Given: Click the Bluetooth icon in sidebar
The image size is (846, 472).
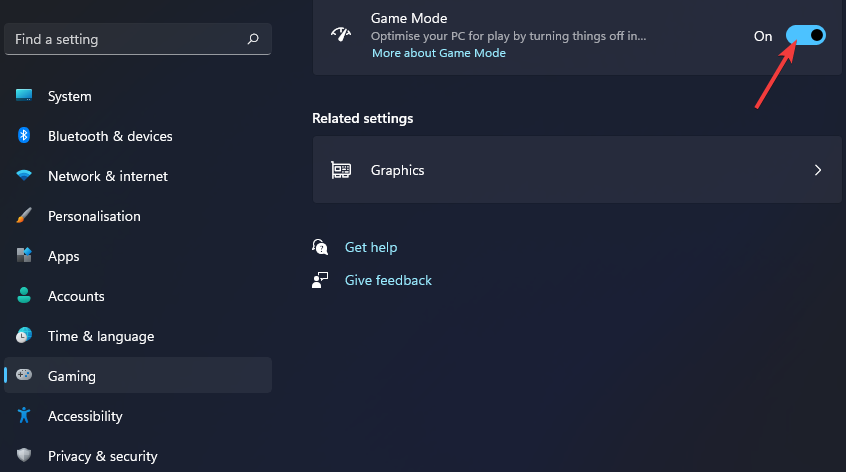Looking at the screenshot, I should pyautogui.click(x=24, y=135).
